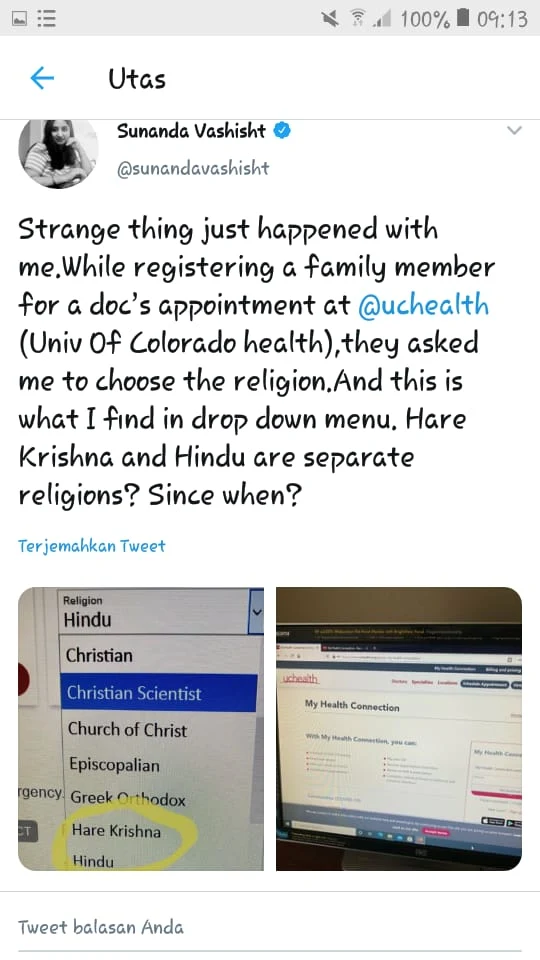Screen dimensions: 540x960
Task: Tap the Utas header title
Action: (x=137, y=79)
